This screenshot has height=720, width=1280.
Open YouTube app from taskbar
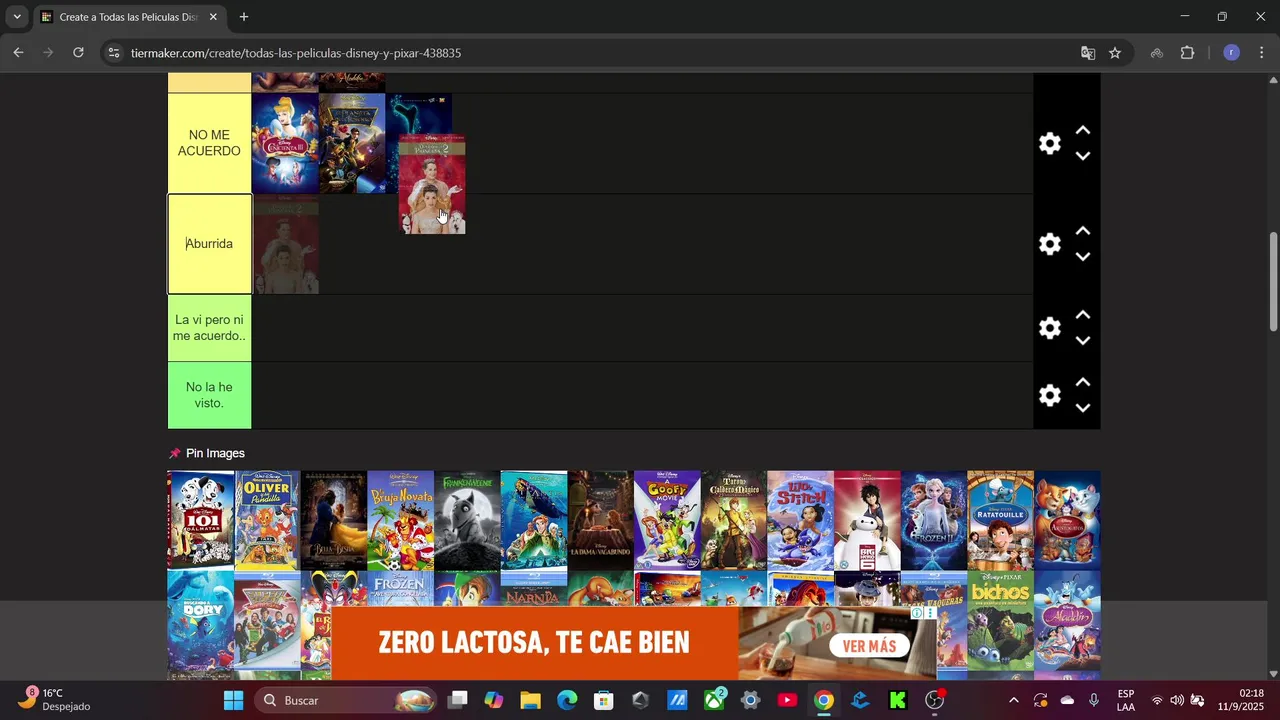pos(787,700)
